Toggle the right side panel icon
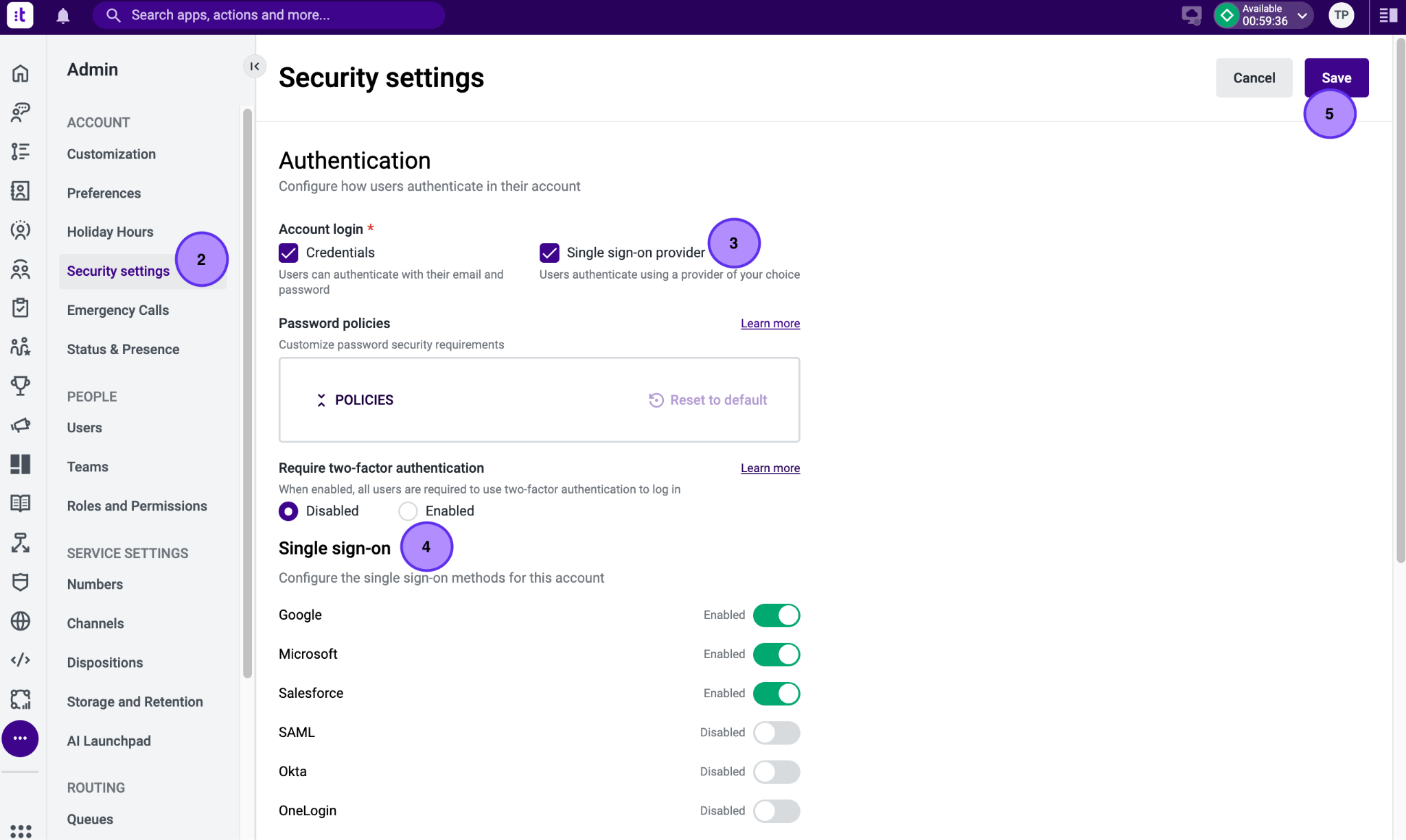 coord(1388,15)
